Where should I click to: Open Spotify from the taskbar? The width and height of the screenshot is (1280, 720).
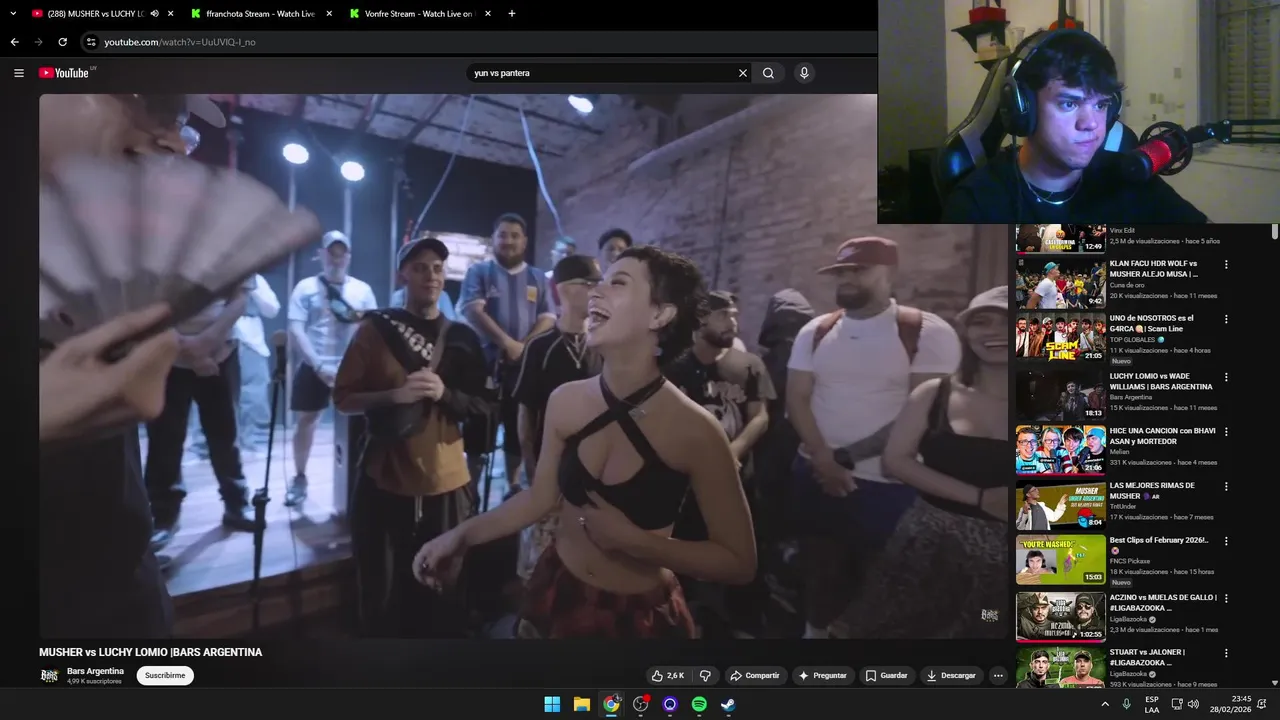(x=699, y=704)
